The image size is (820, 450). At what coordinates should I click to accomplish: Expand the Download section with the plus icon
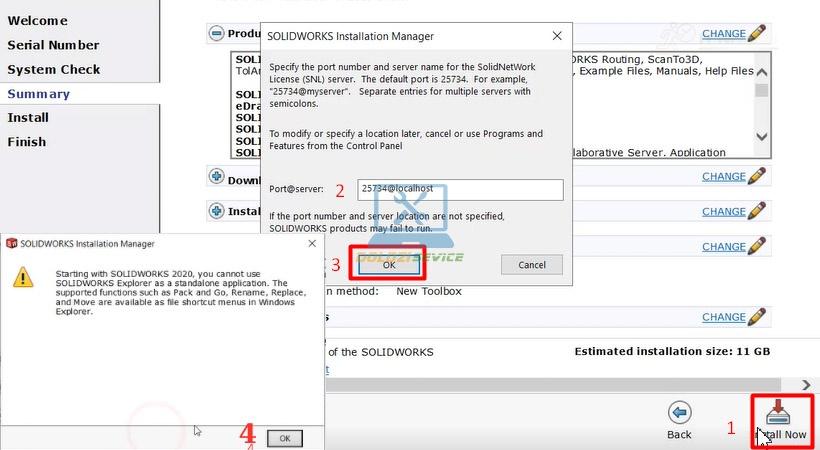(x=216, y=177)
